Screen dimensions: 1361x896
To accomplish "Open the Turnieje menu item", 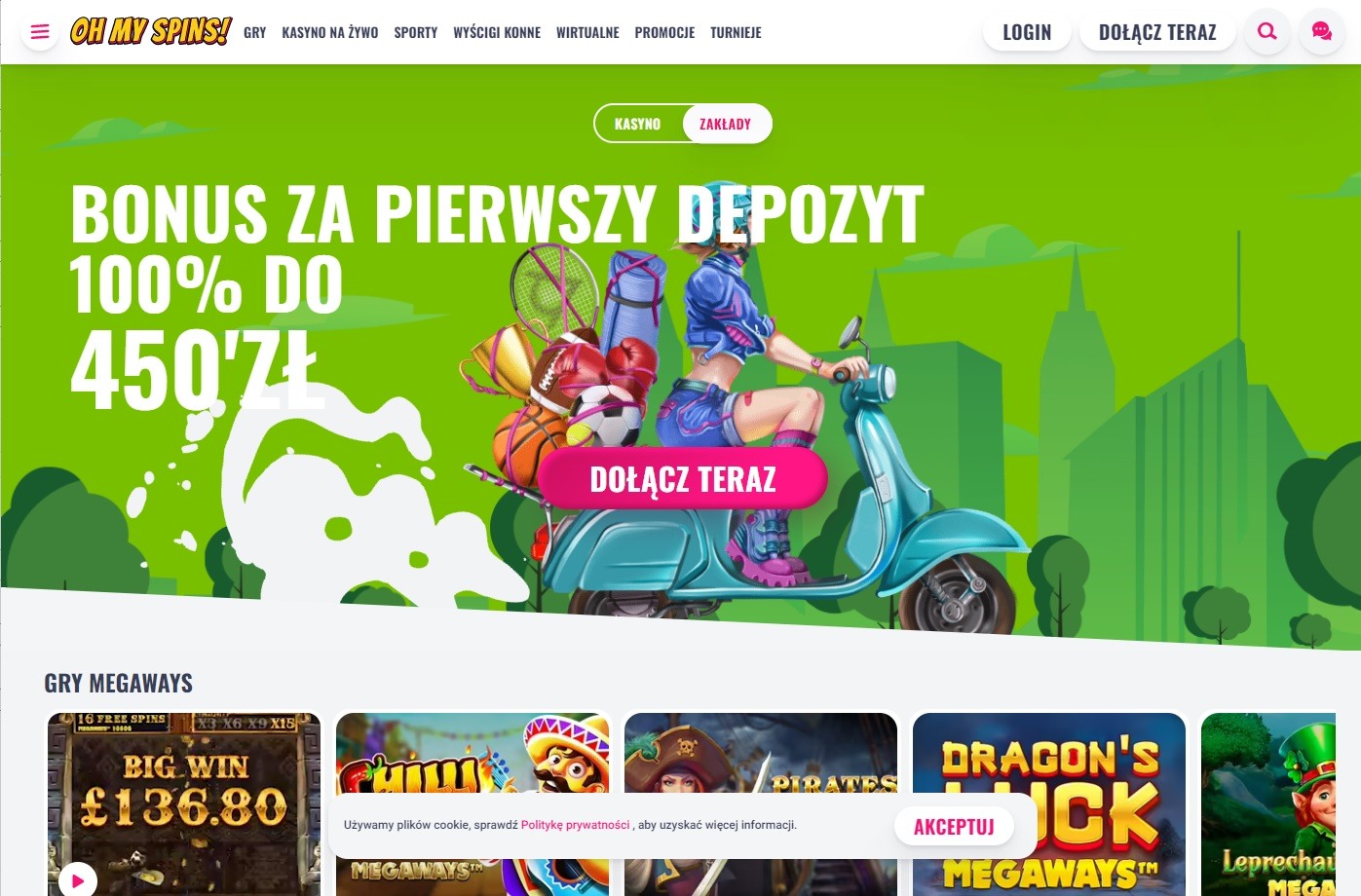I will [736, 32].
